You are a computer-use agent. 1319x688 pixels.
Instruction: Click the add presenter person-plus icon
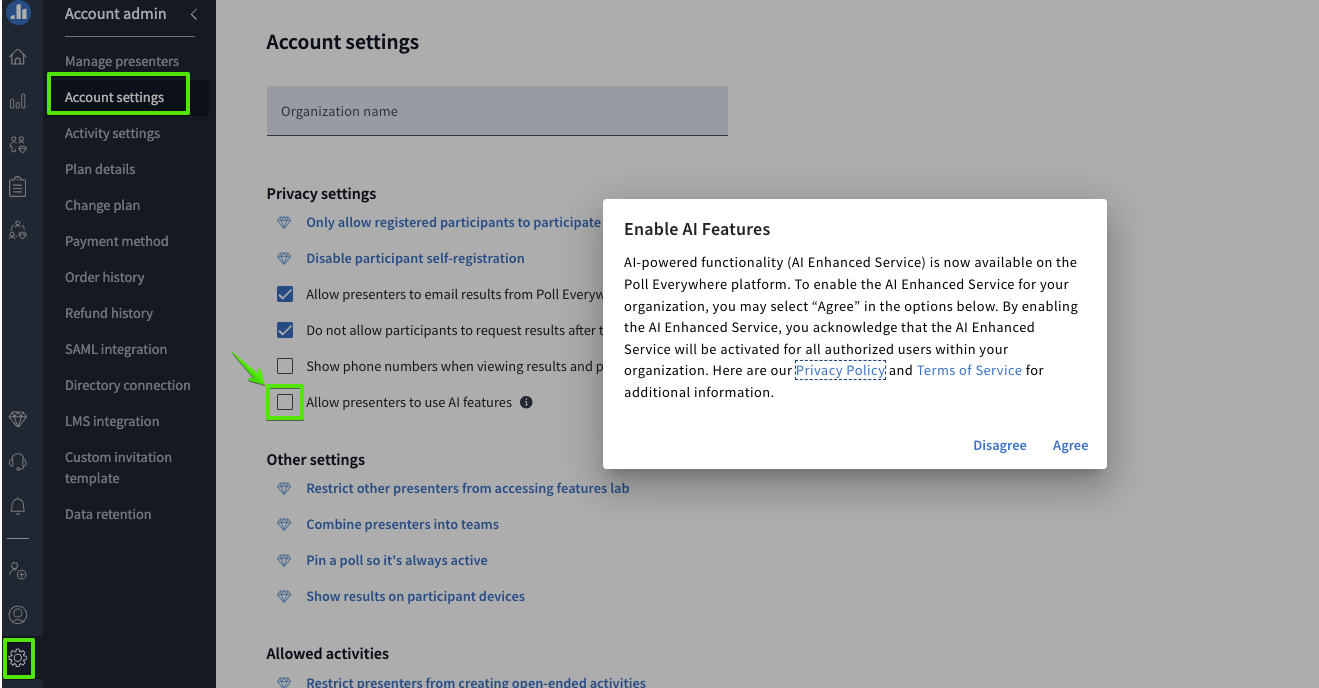(x=18, y=571)
